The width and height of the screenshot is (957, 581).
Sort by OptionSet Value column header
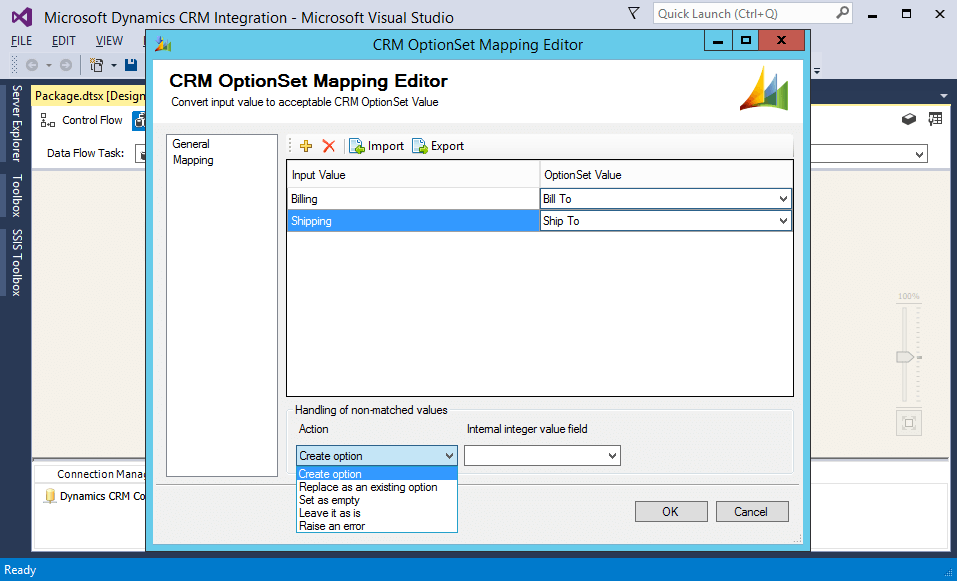666,175
